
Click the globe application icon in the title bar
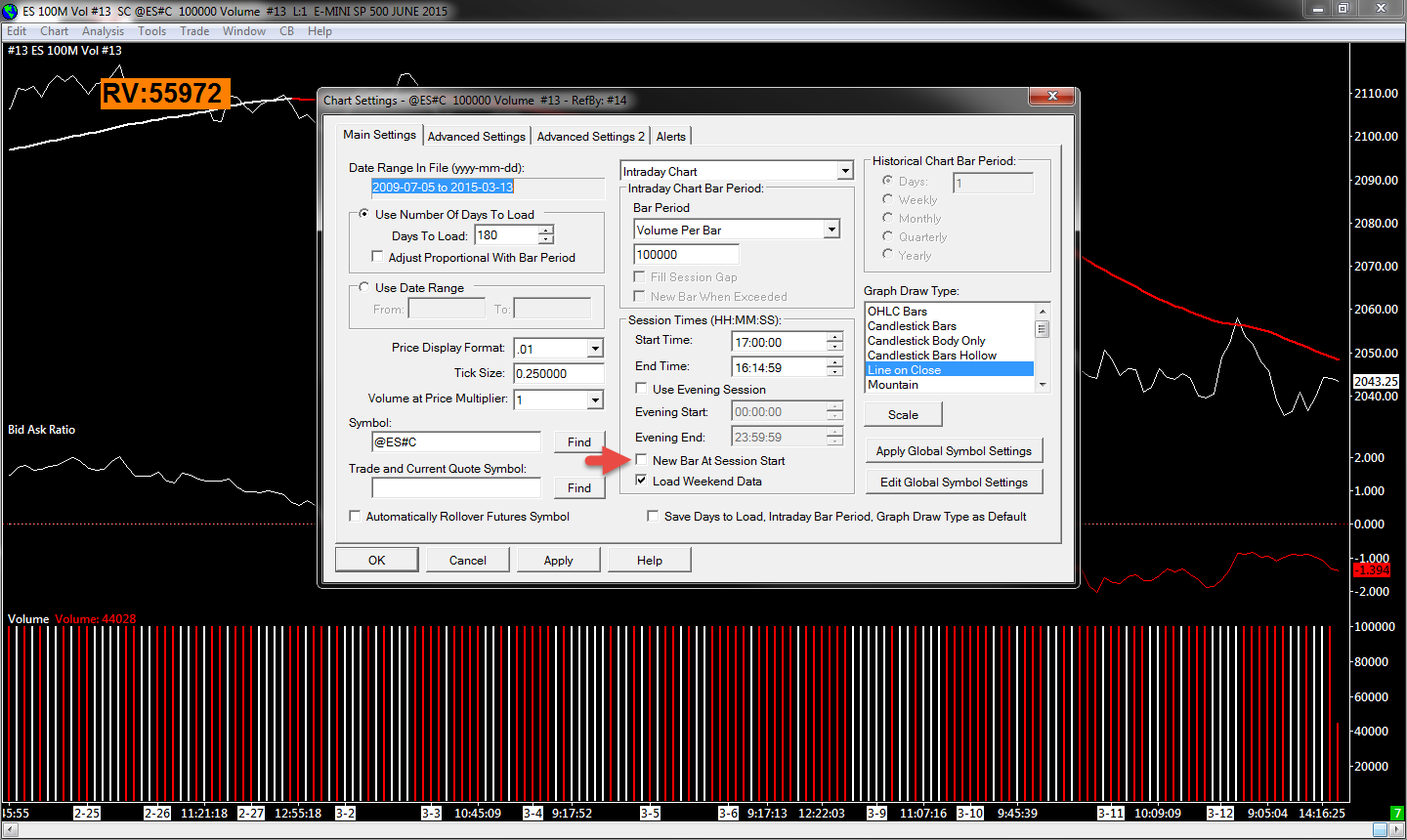pos(10,11)
